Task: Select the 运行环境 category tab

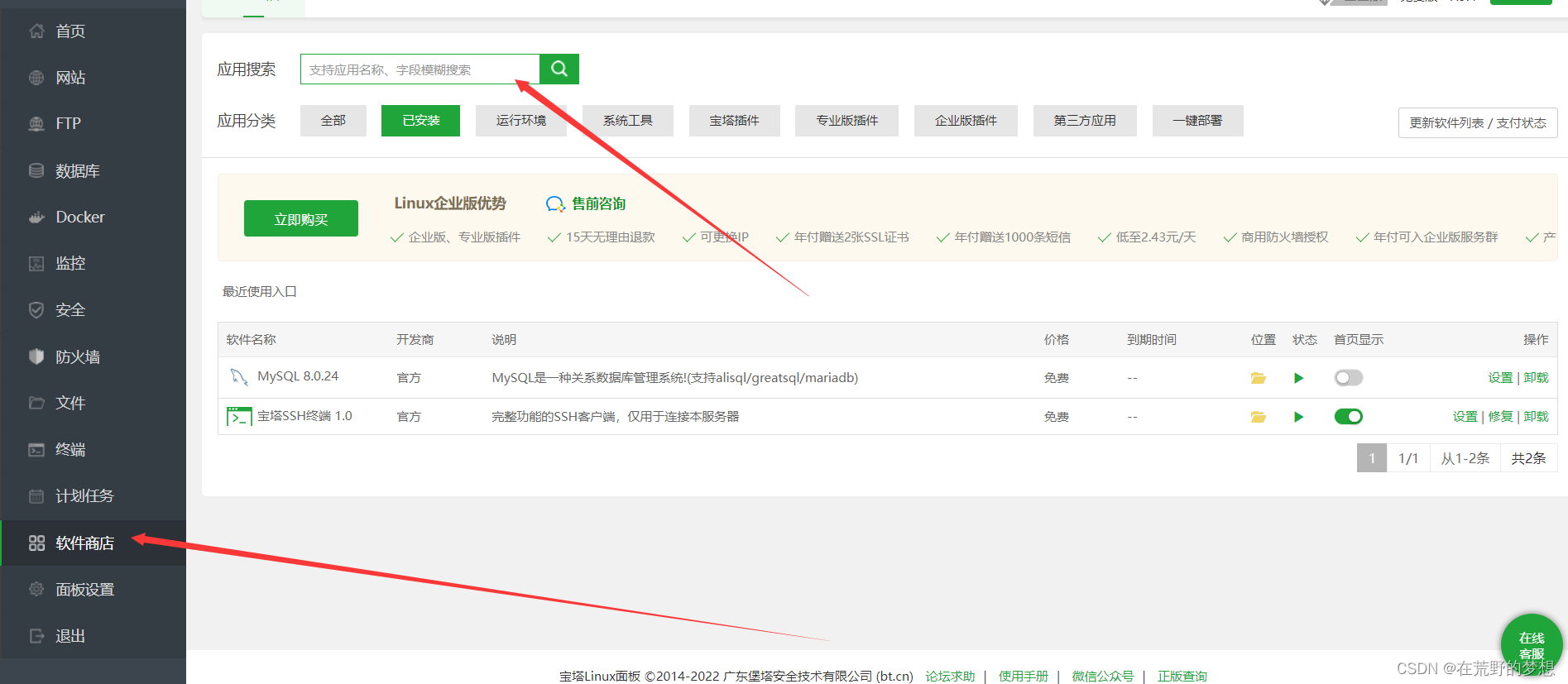Action: [521, 121]
